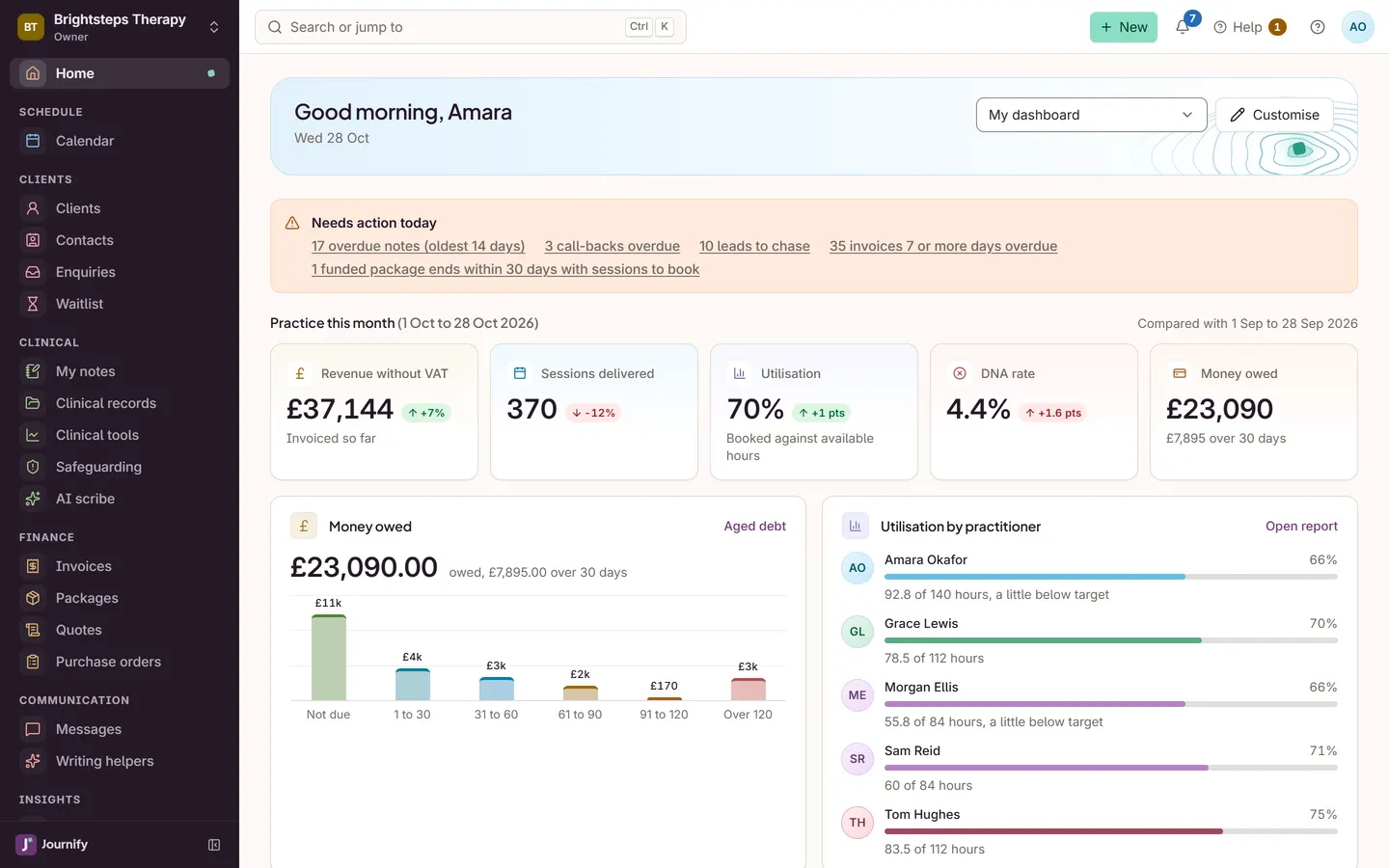Click the Writing helpers sparkle icon
This screenshot has height=868, width=1389.
pos(33,761)
